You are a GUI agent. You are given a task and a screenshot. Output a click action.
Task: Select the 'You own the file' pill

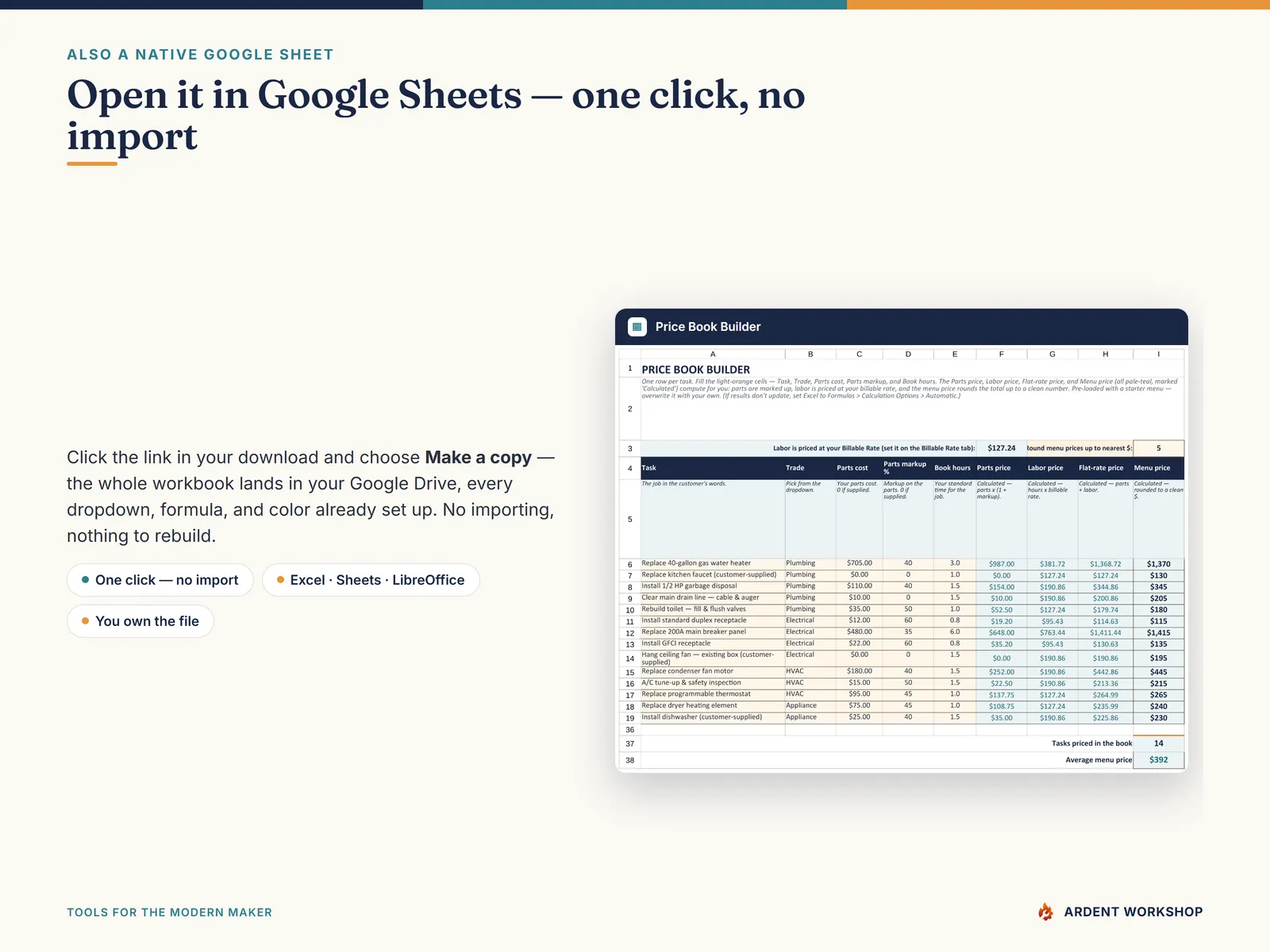click(x=140, y=621)
